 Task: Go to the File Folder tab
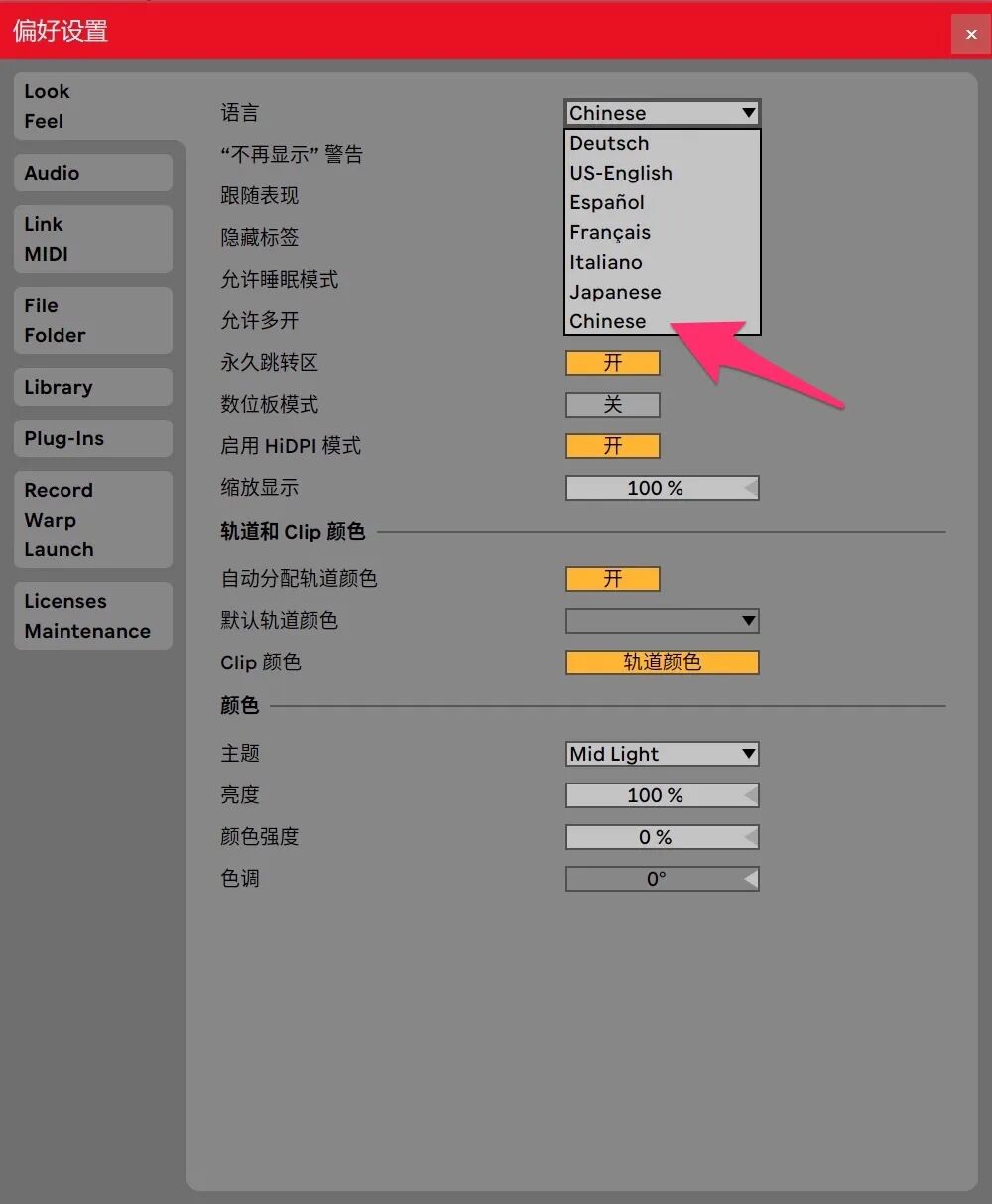(93, 320)
